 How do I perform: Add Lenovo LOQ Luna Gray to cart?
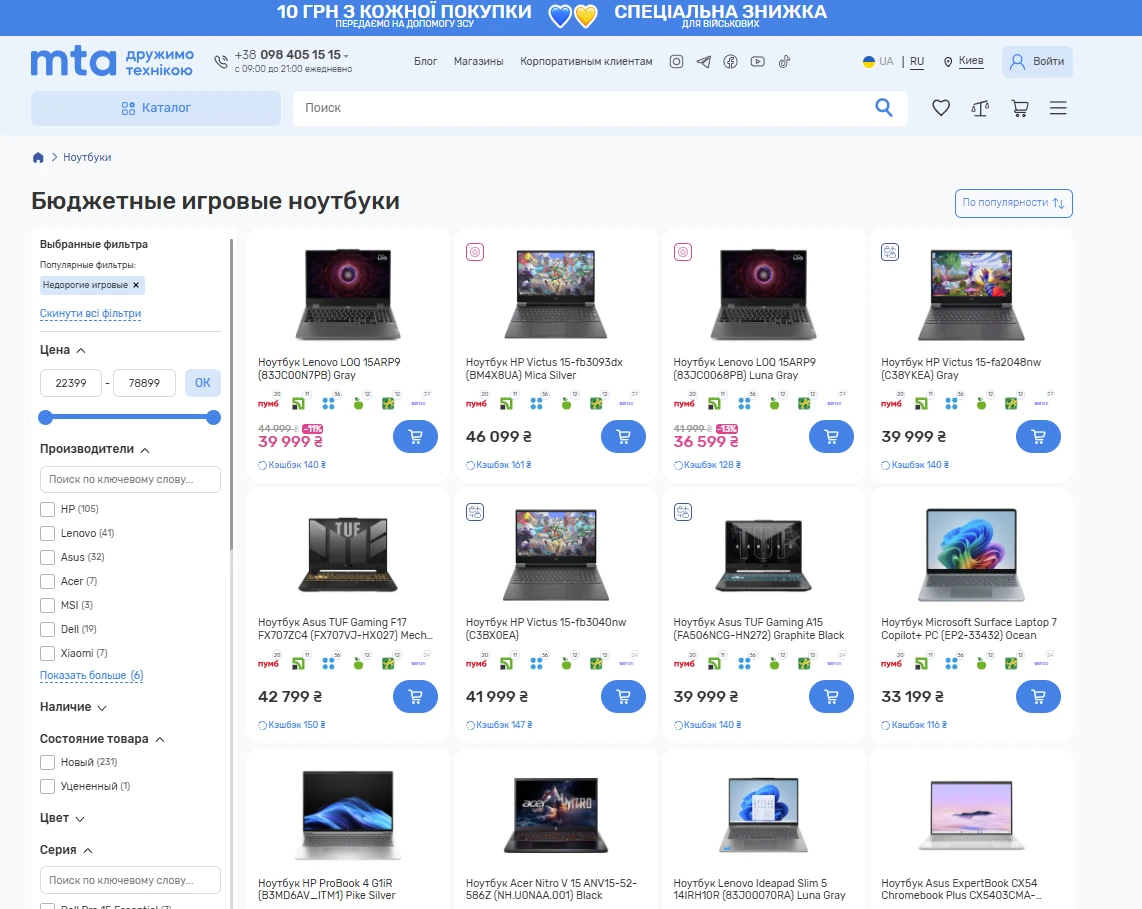831,437
